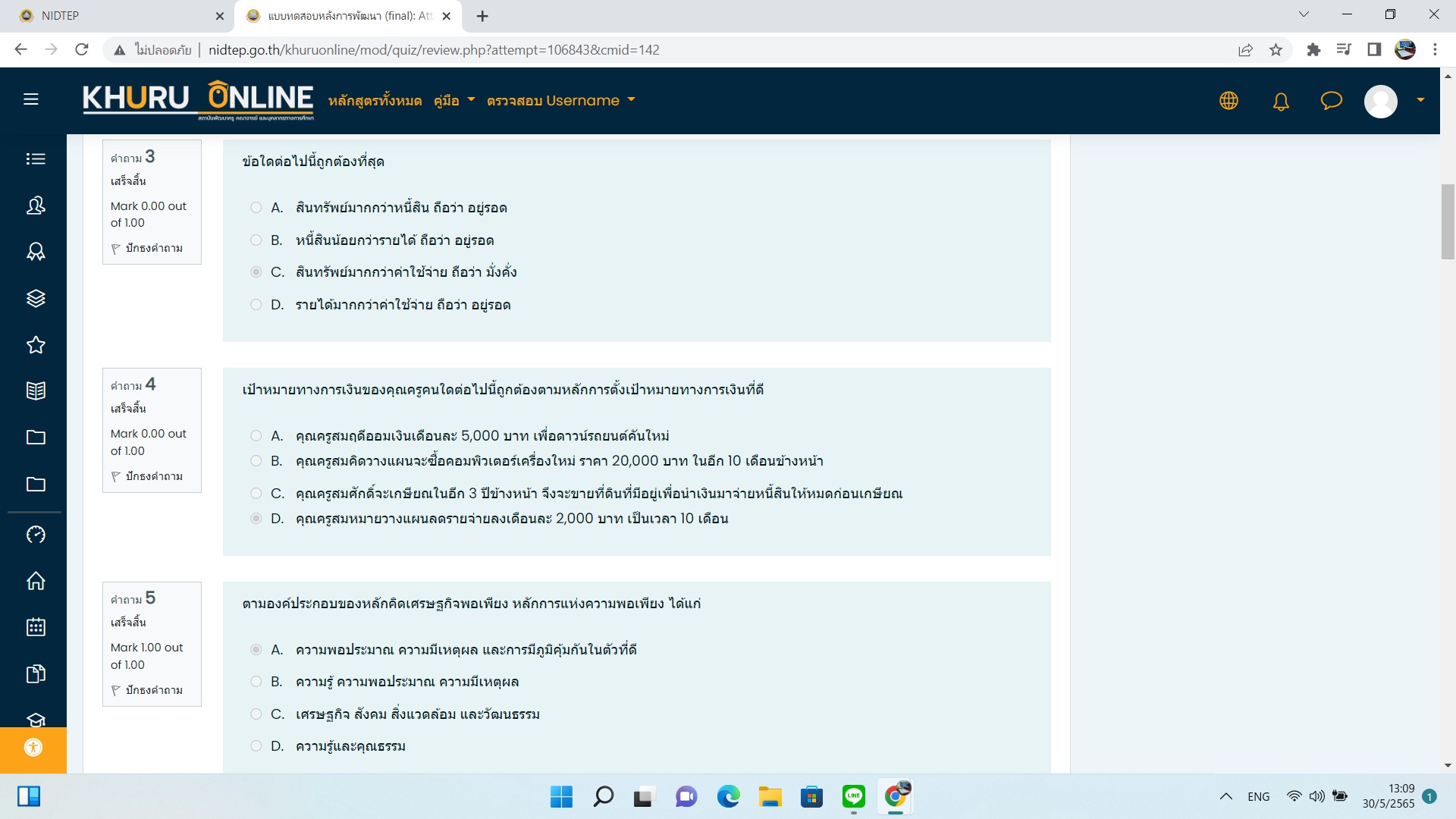The height and width of the screenshot is (819, 1456).
Task: Open หลักสูตรทั้งหมด menu item
Action: 375,101
